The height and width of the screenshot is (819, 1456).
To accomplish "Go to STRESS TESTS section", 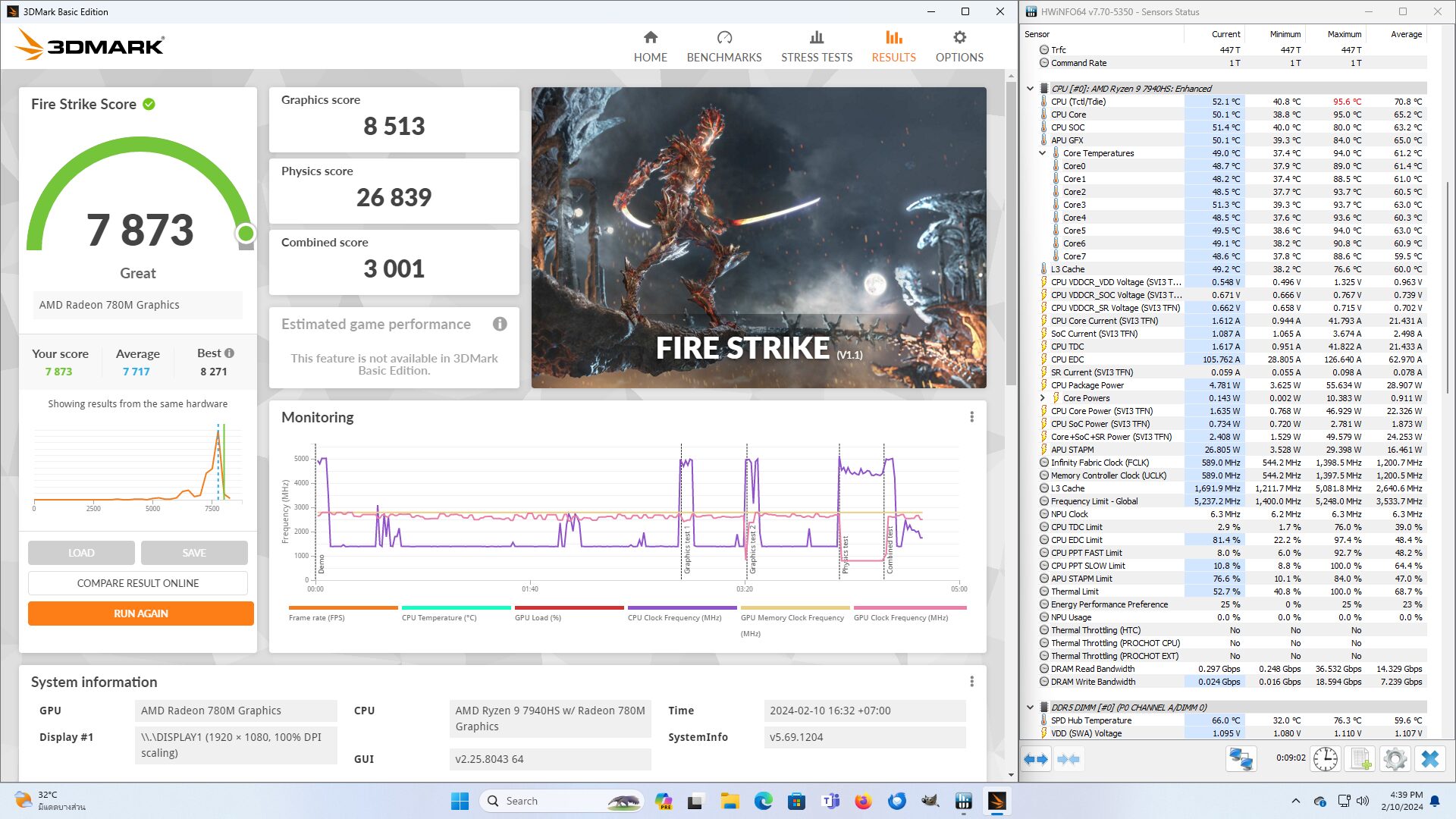I will point(817,47).
